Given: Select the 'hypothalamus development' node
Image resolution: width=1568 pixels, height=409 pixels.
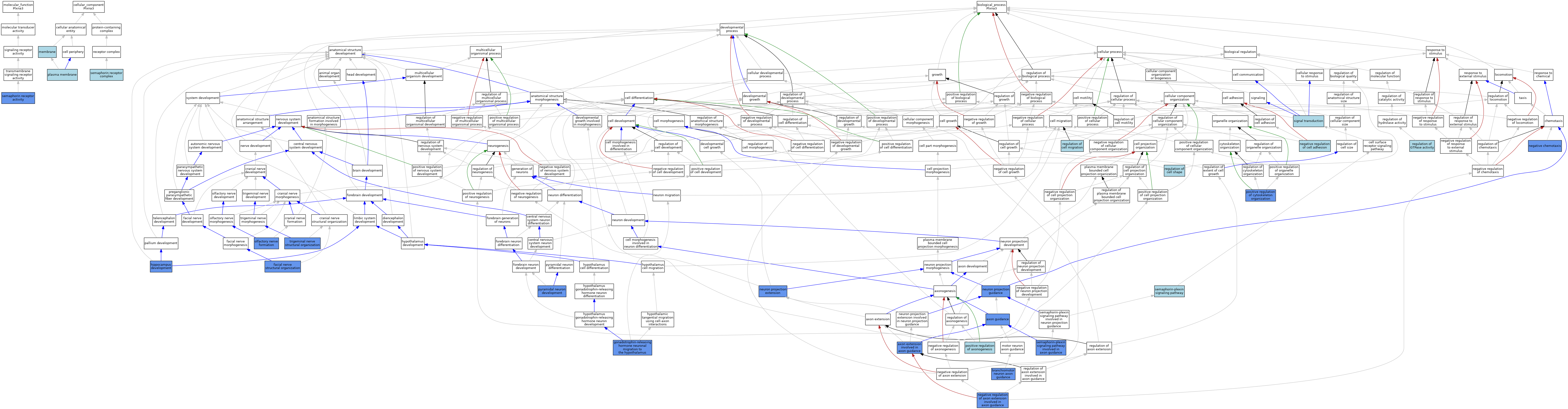Looking at the screenshot, I should [x=413, y=243].
